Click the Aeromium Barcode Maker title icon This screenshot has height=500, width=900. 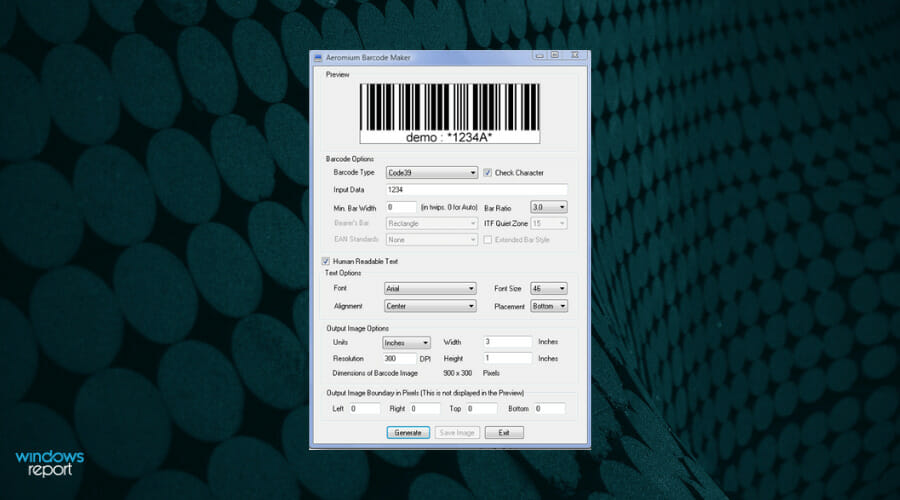(x=318, y=58)
